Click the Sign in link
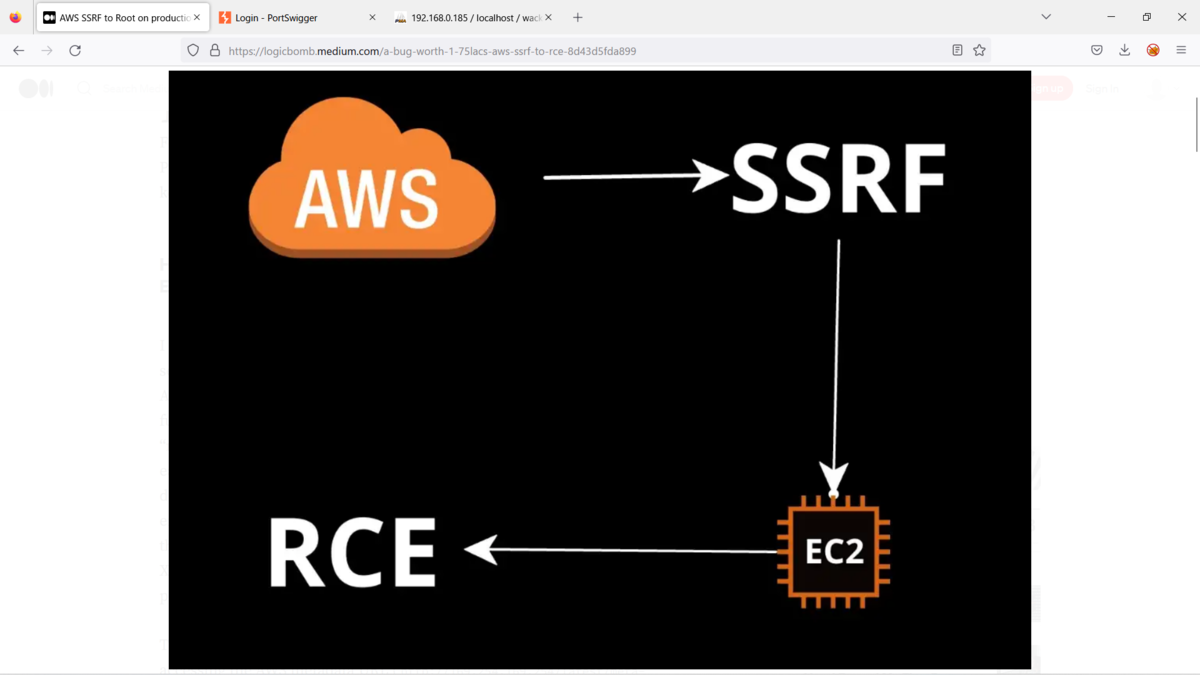The image size is (1200, 675). [1102, 89]
